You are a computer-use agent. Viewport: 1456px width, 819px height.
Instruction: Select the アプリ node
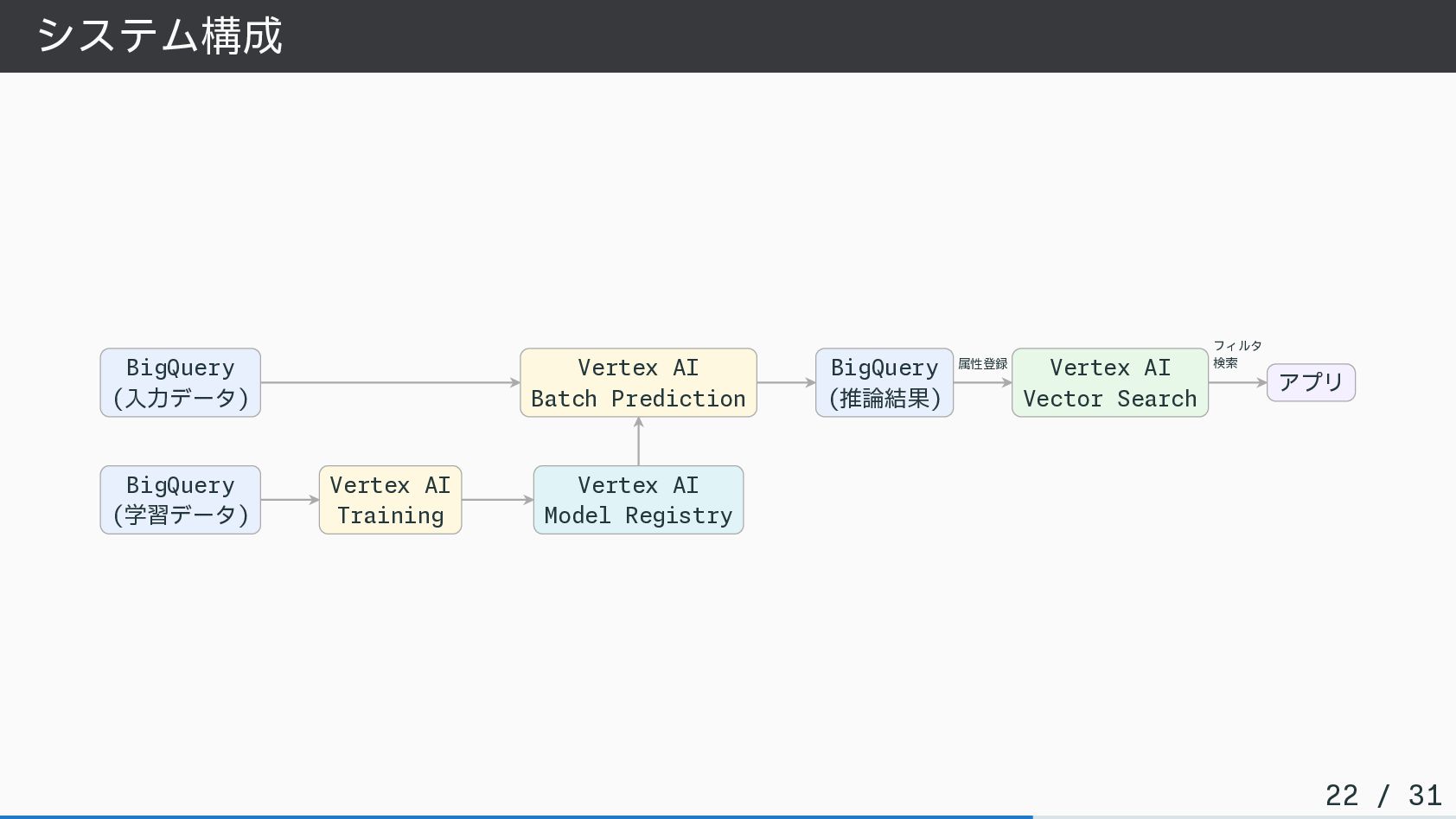(1311, 382)
